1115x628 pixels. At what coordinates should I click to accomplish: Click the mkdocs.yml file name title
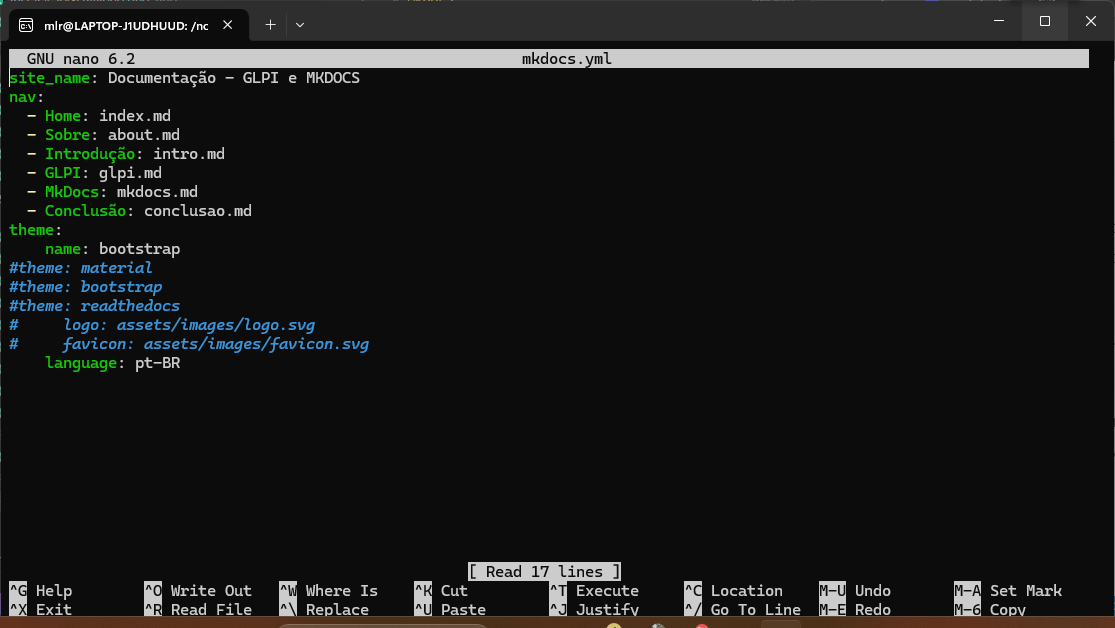click(x=567, y=59)
